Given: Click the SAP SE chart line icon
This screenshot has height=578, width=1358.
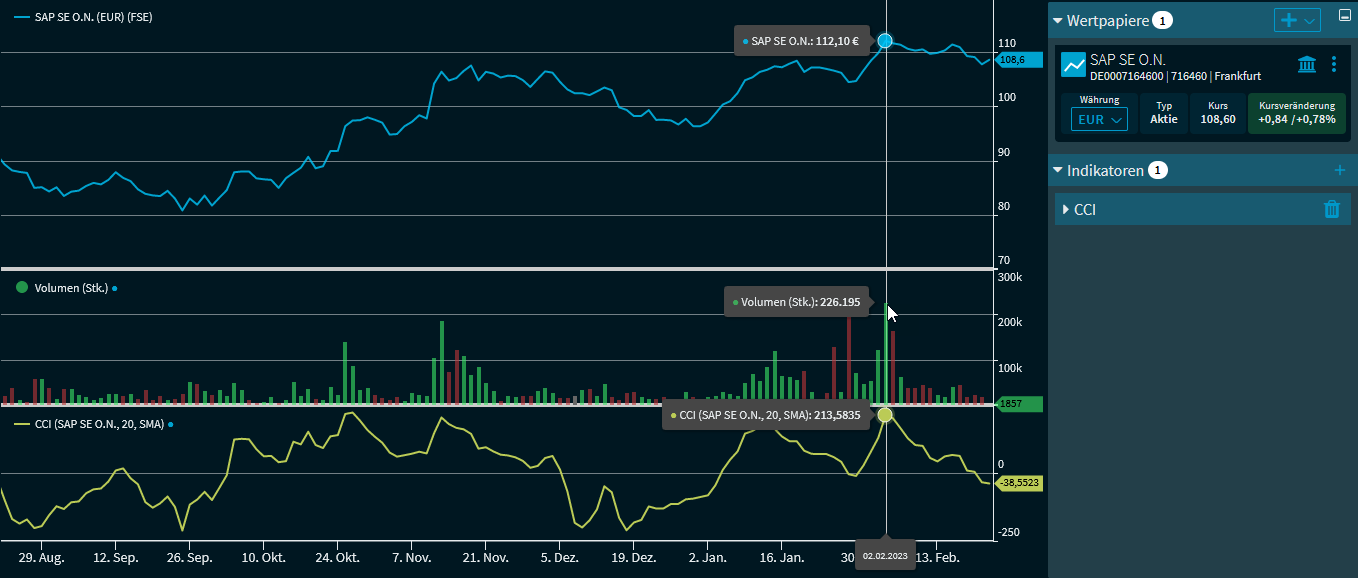Looking at the screenshot, I should point(1073,66).
